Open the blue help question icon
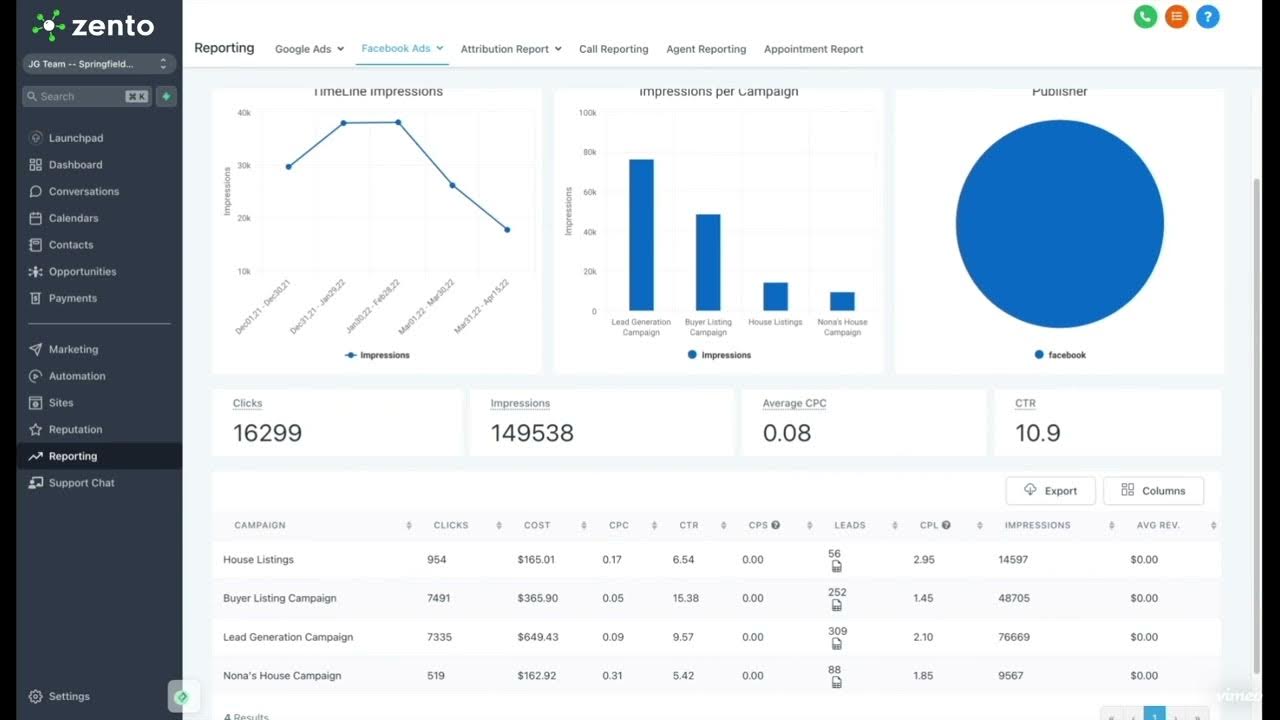Image resolution: width=1280 pixels, height=720 pixels. pyautogui.click(x=1208, y=17)
